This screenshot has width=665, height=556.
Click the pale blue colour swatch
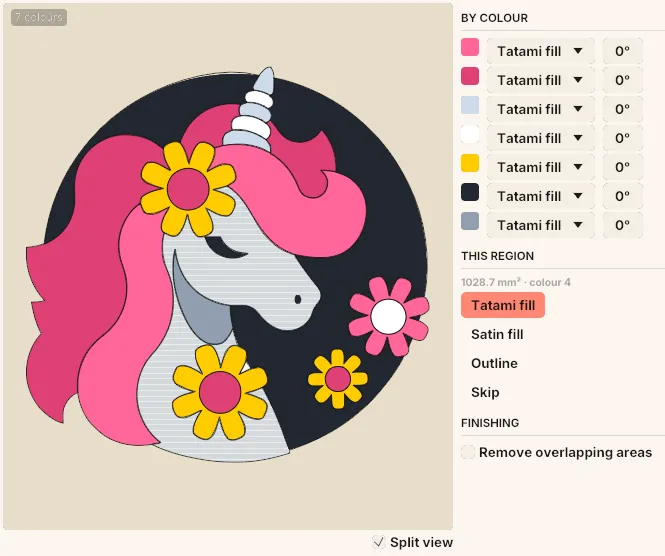pos(470,105)
